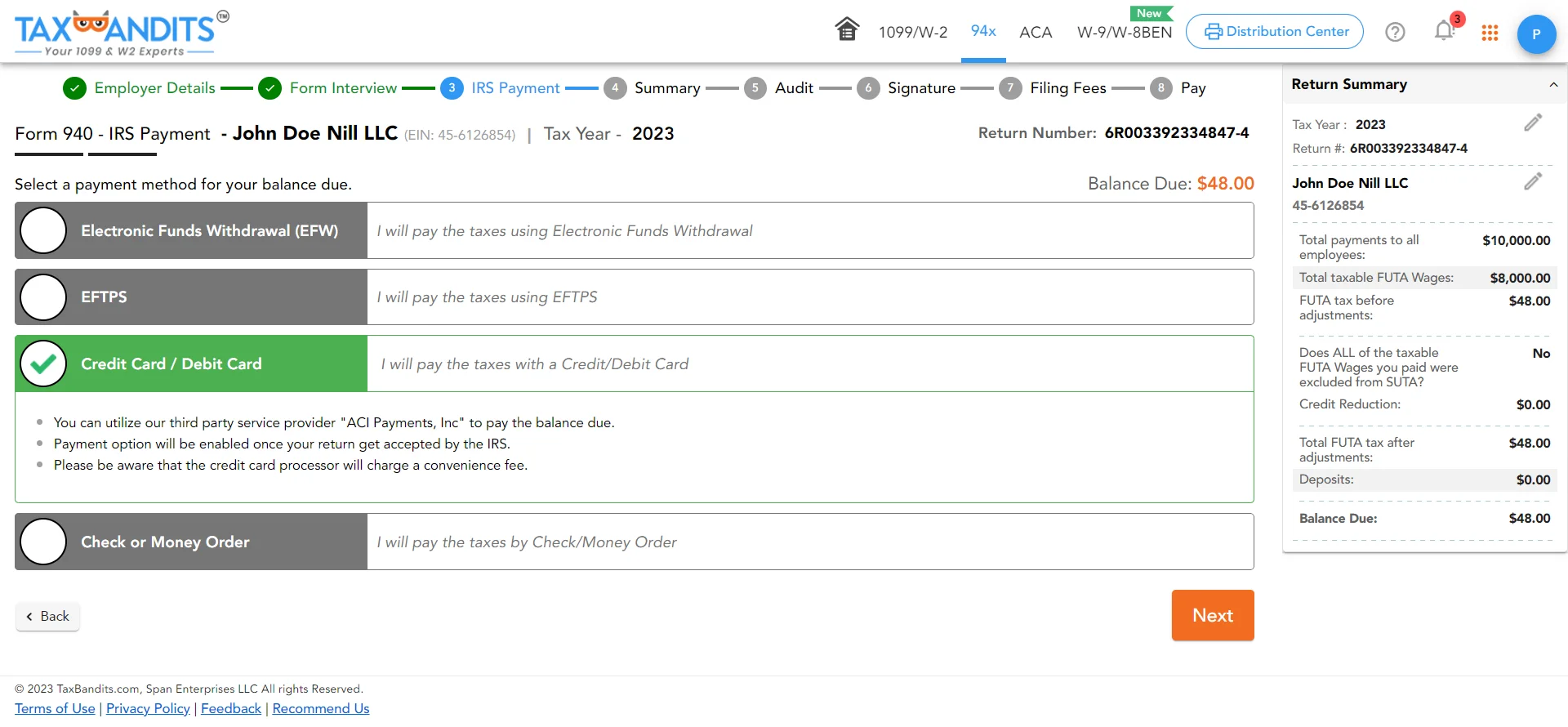This screenshot has height=727, width=1568.
Task: Click the TaxBandits logo
Action: tap(122, 33)
